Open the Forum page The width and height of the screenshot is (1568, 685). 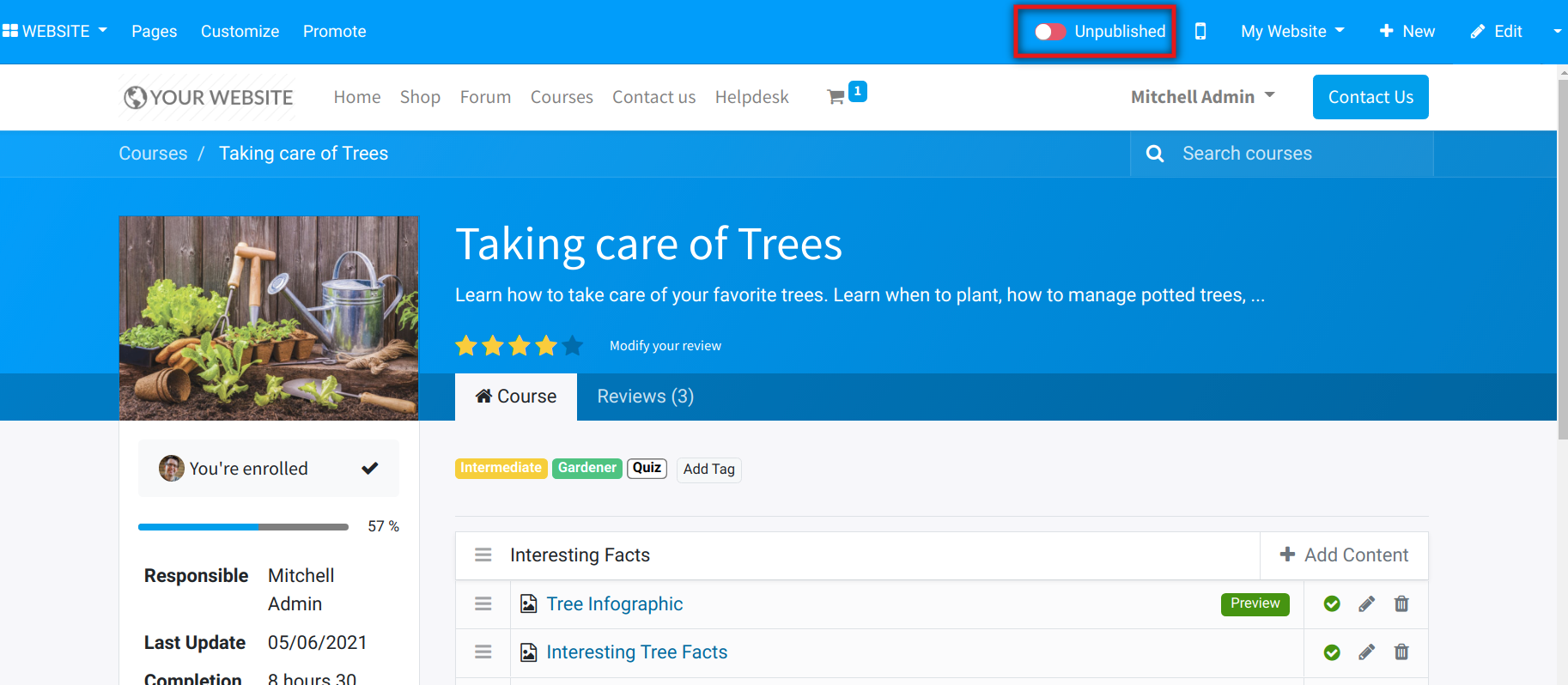pos(485,97)
